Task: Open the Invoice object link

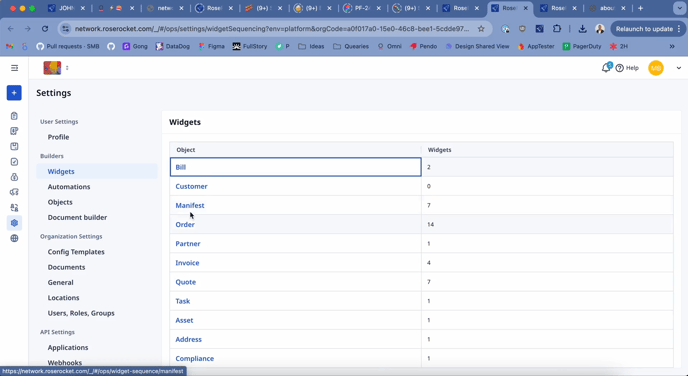Action: 187,263
